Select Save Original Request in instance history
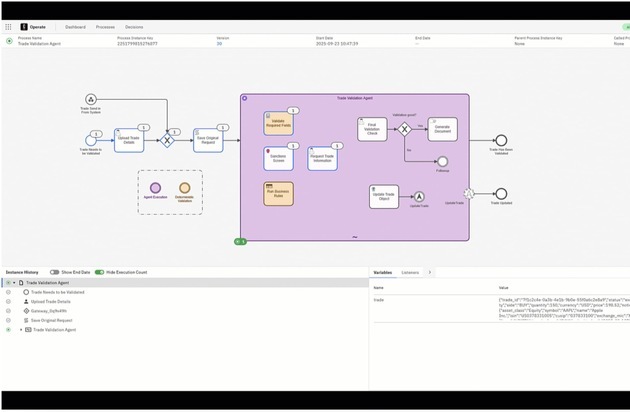The height and width of the screenshot is (412, 630). [x=52, y=320]
